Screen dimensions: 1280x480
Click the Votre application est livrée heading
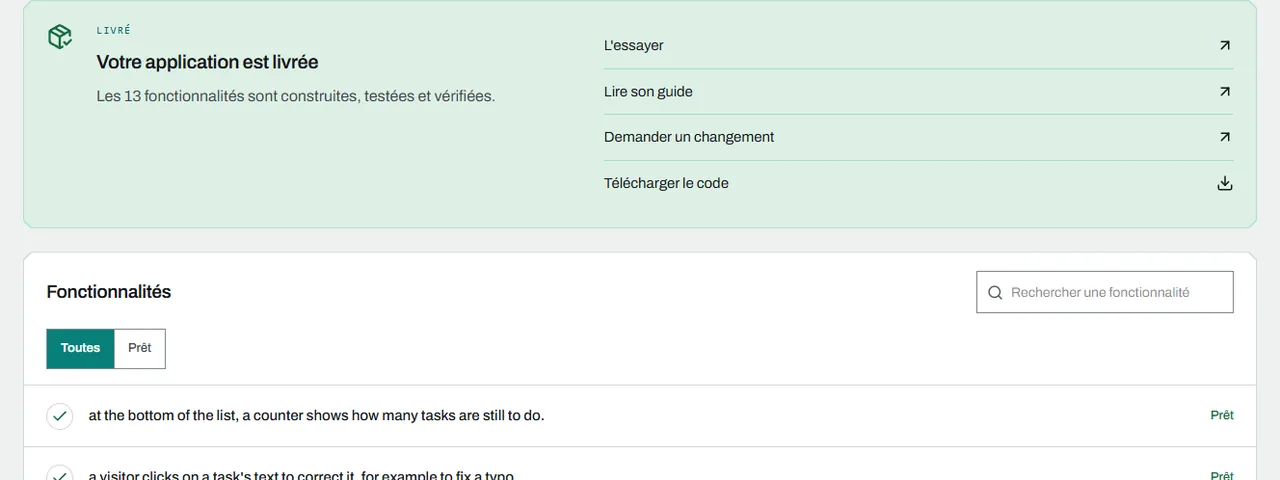pyautogui.click(x=207, y=62)
